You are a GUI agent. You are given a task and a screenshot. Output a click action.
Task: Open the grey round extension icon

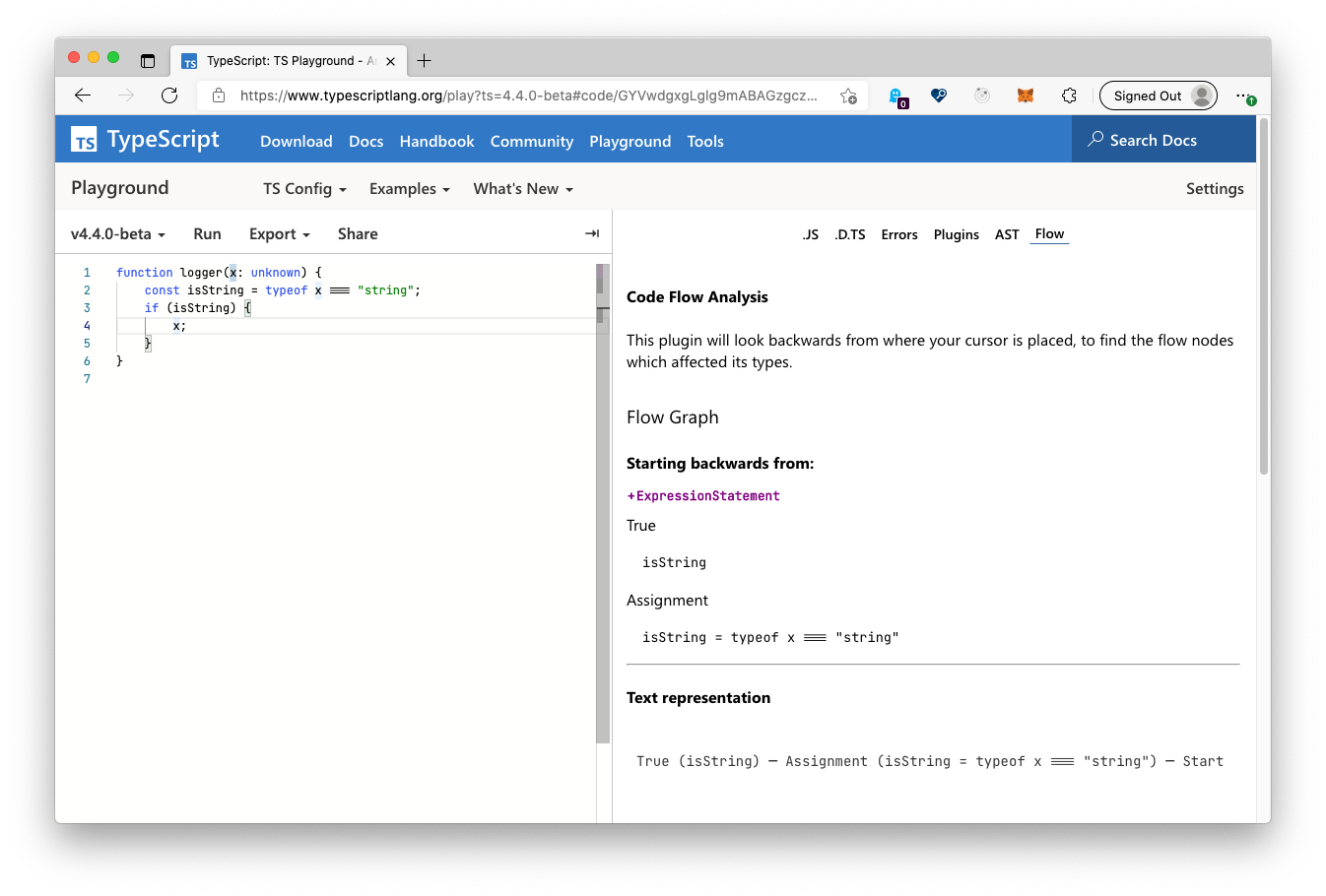[982, 96]
